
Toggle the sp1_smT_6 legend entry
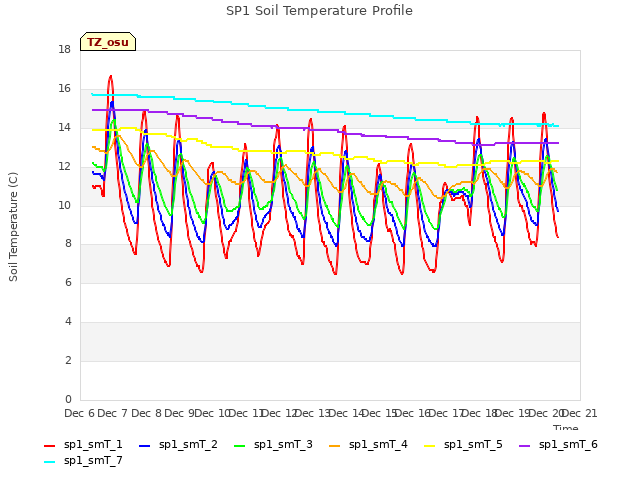click(558, 444)
